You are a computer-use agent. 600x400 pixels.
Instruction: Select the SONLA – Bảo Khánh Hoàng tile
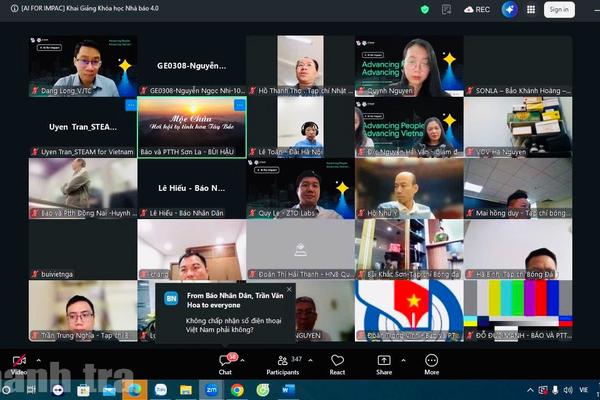518,66
